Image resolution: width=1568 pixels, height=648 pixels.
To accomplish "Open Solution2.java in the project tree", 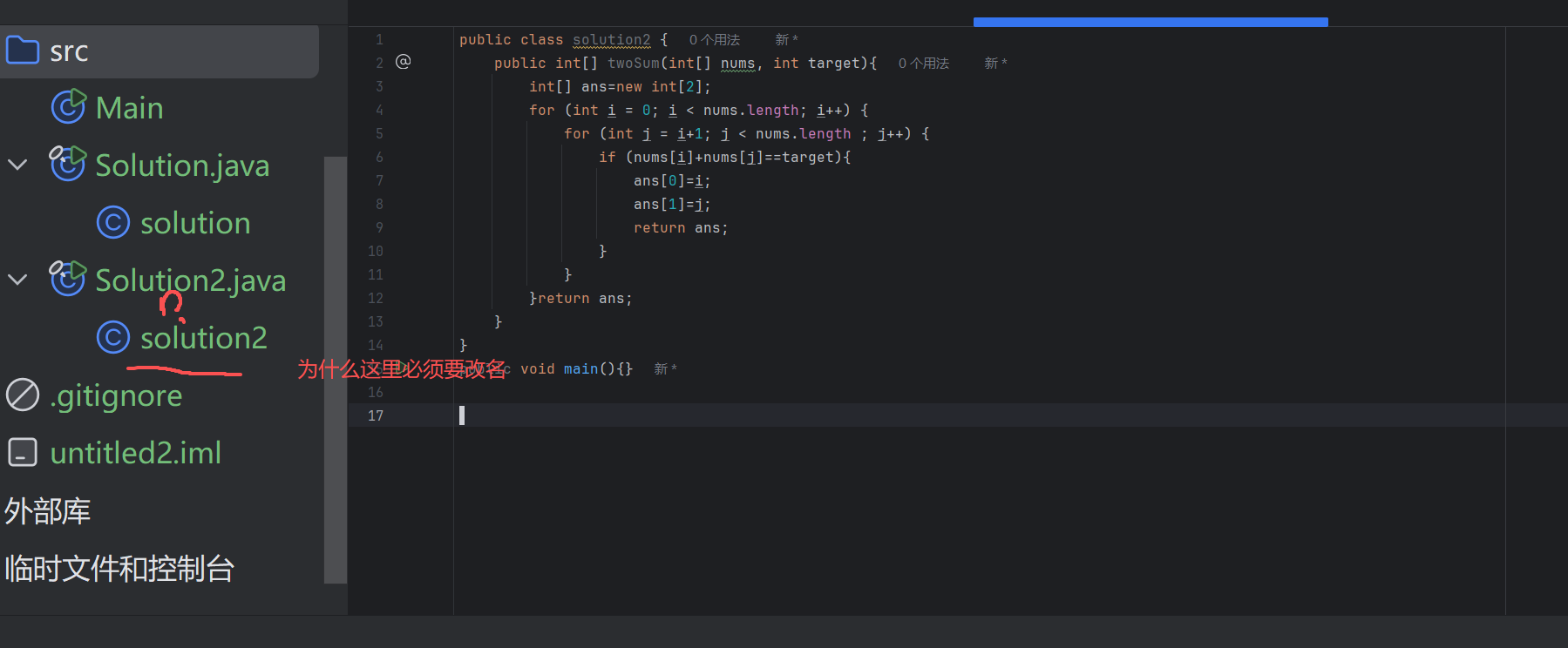I will (x=191, y=280).
